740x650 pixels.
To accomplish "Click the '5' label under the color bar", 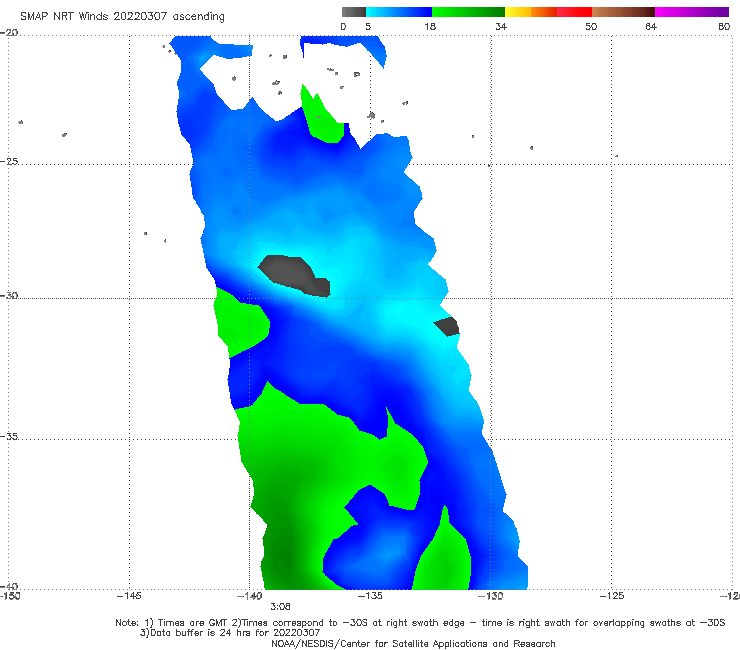I will tap(368, 27).
